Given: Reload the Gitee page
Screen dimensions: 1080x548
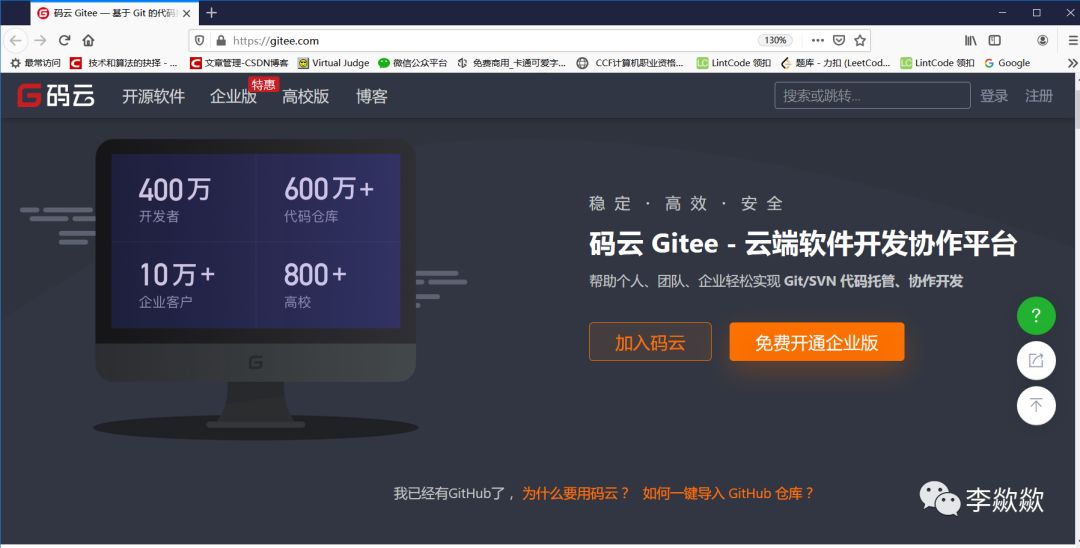Looking at the screenshot, I should click(65, 41).
